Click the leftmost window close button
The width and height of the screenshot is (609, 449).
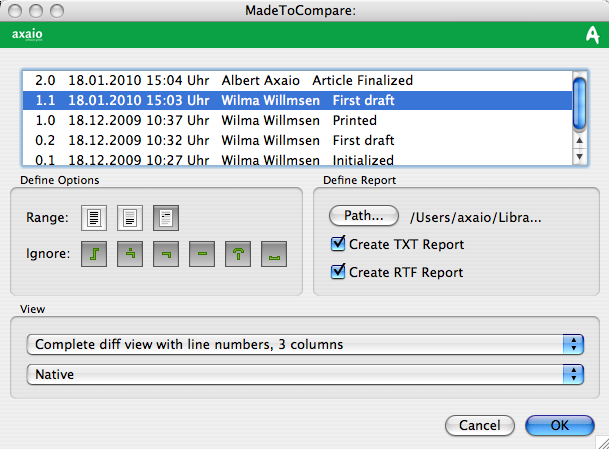[x=15, y=11]
